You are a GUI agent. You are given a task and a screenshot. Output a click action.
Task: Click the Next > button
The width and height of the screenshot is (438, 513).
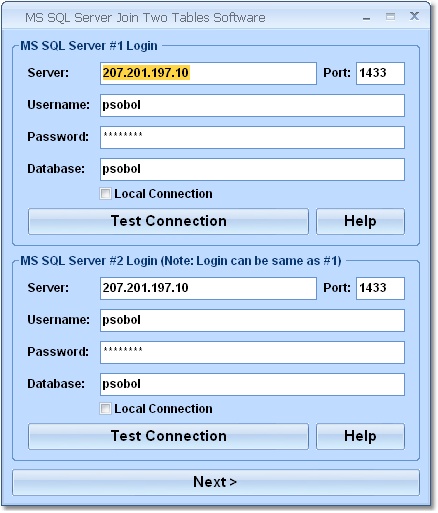[x=216, y=482]
